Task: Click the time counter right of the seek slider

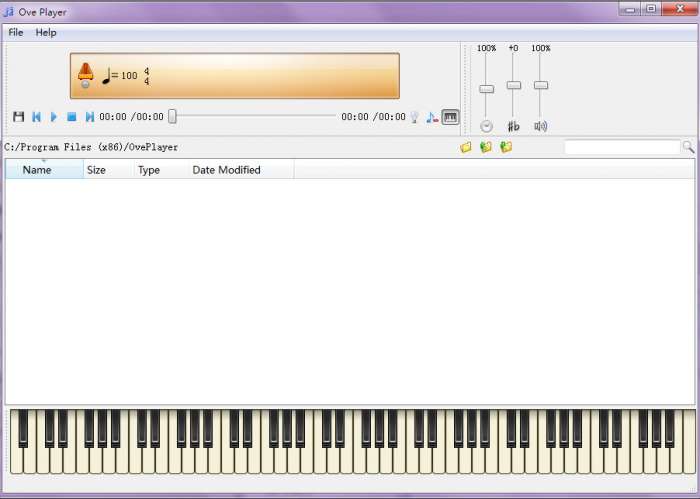Action: coord(373,117)
